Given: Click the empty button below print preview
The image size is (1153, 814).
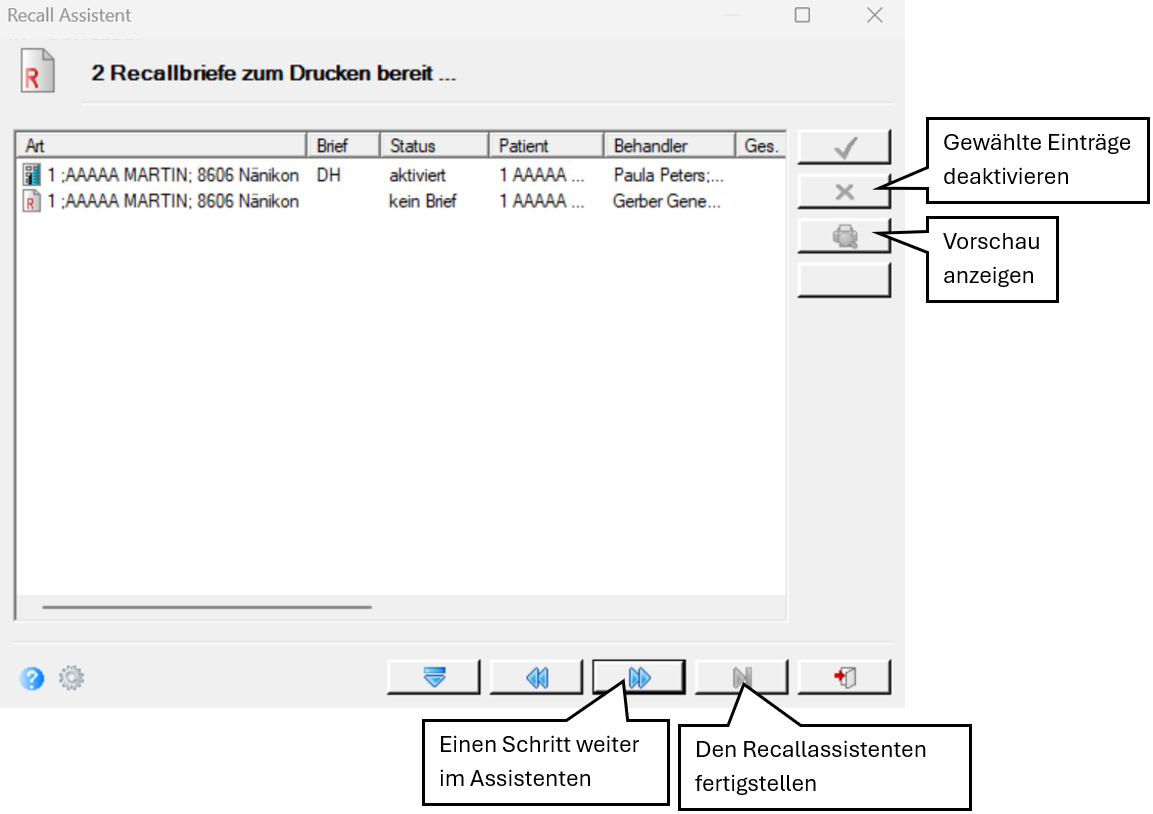Looking at the screenshot, I should click(x=844, y=281).
